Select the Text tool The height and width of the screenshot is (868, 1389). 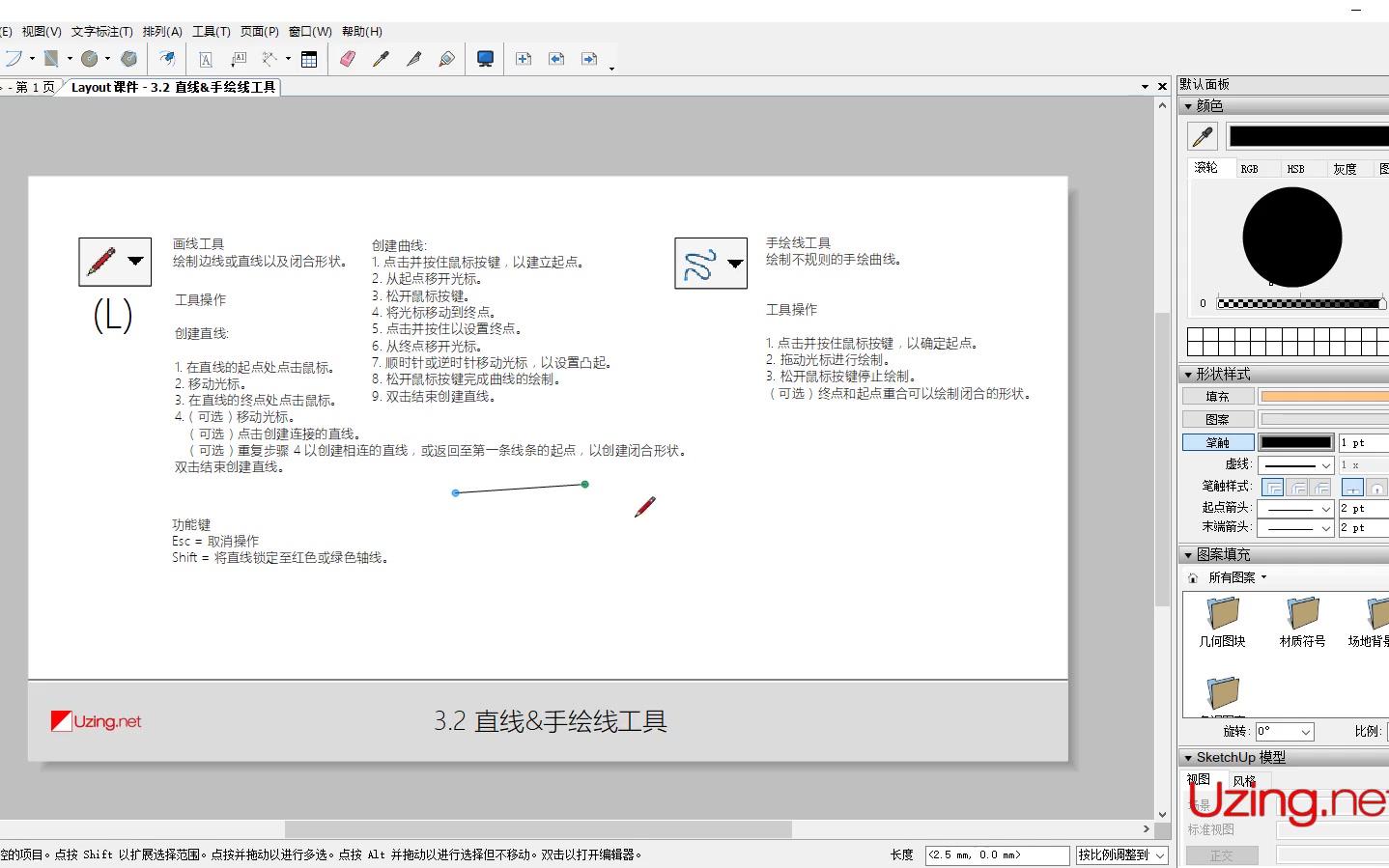[x=206, y=59]
